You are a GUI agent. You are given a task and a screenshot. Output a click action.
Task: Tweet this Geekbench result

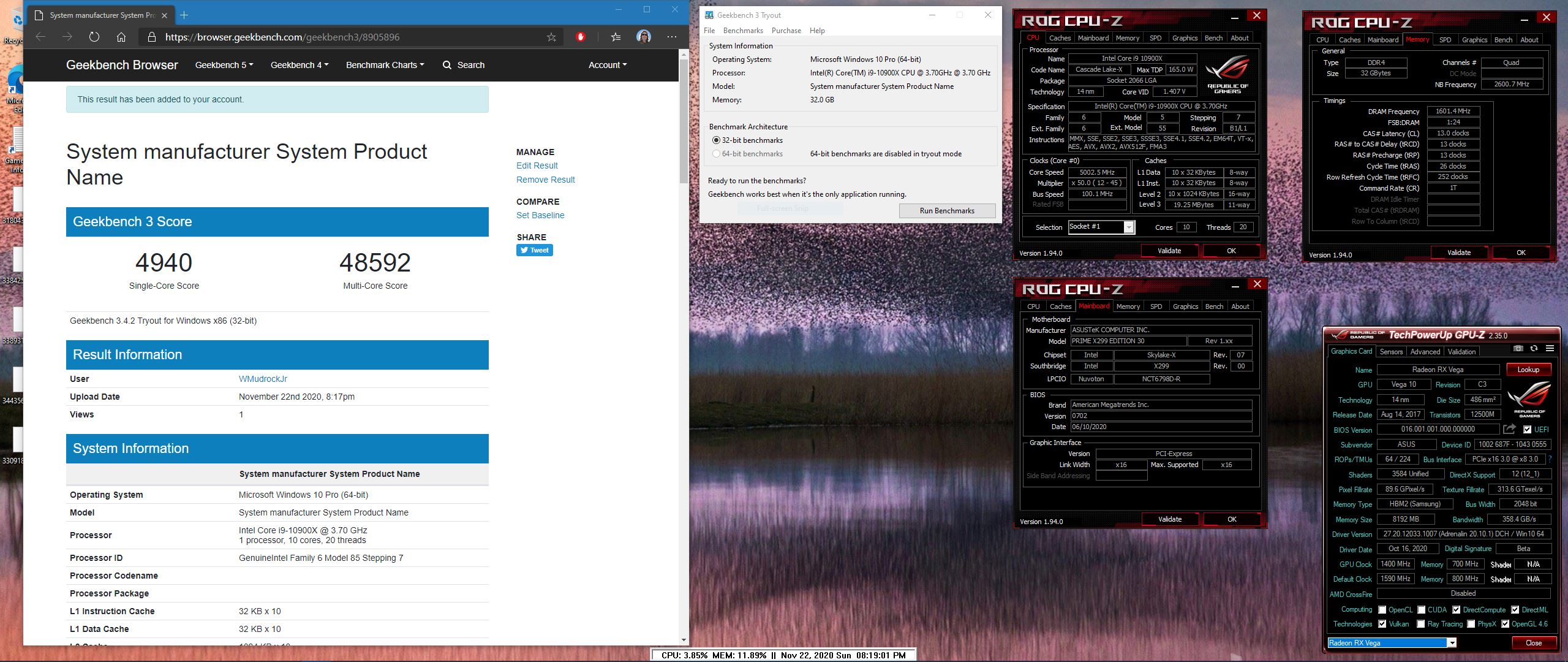535,250
